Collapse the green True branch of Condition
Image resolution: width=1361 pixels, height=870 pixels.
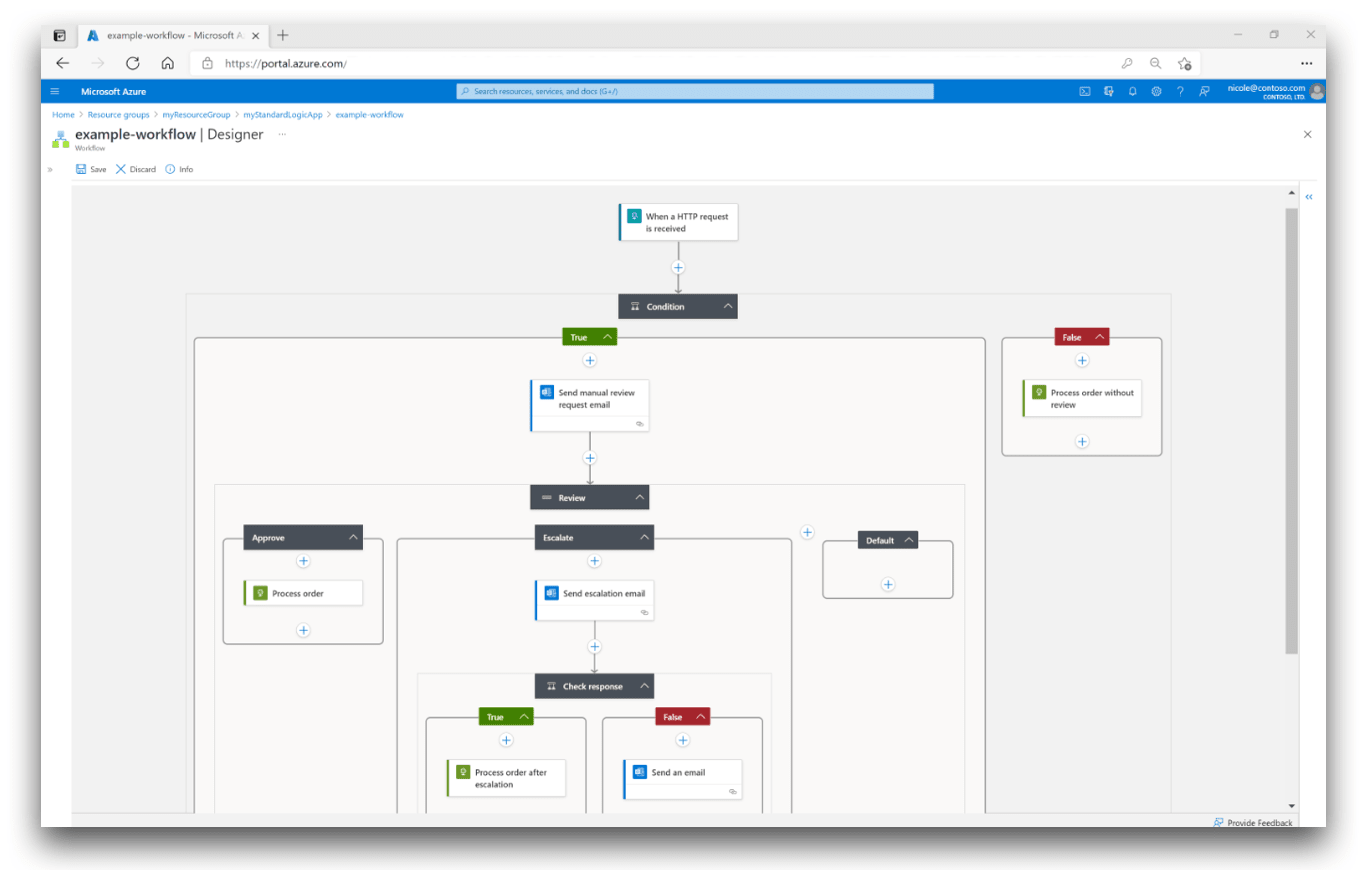click(607, 337)
